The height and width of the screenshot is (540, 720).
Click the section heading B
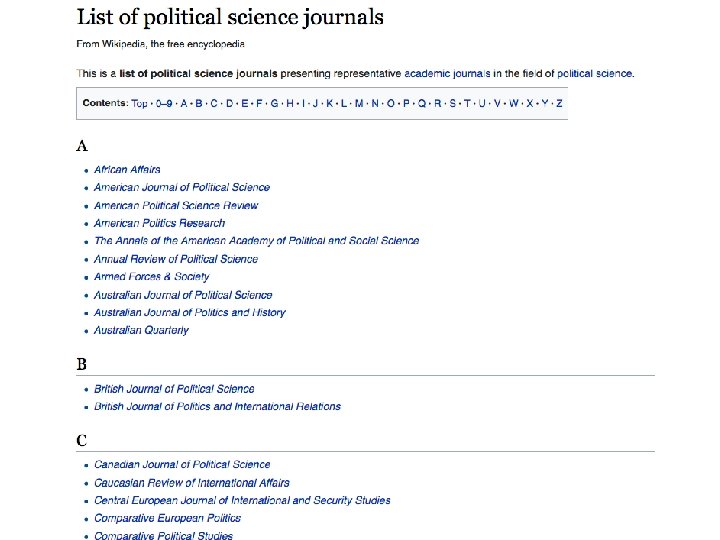(x=81, y=364)
